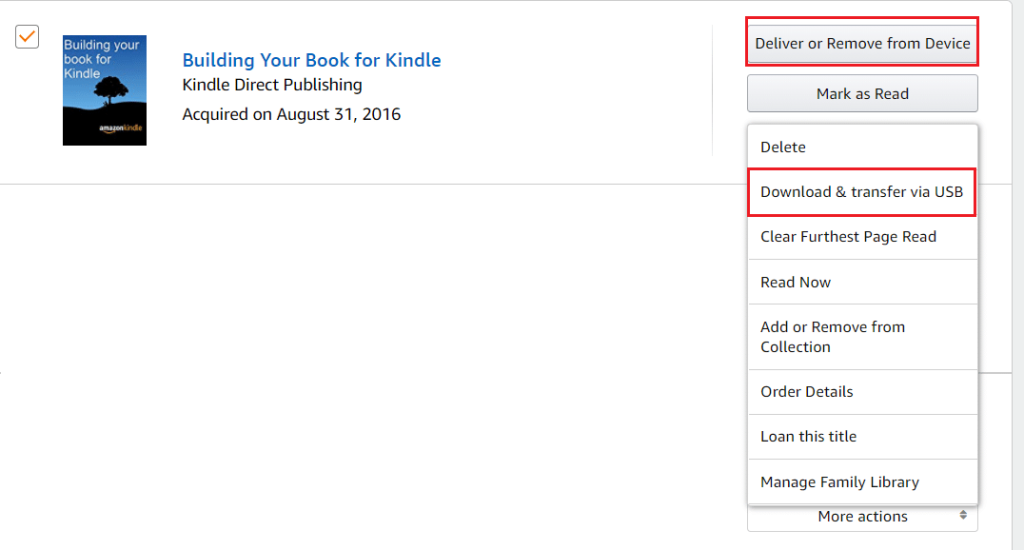Collapse the More actions dropdown

(x=862, y=517)
